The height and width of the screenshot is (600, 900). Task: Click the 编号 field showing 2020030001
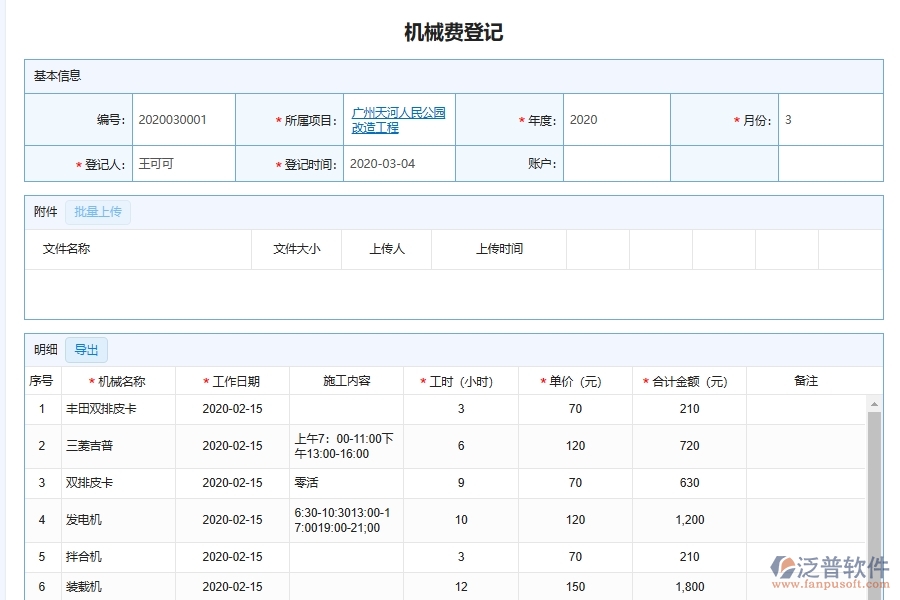coord(183,119)
